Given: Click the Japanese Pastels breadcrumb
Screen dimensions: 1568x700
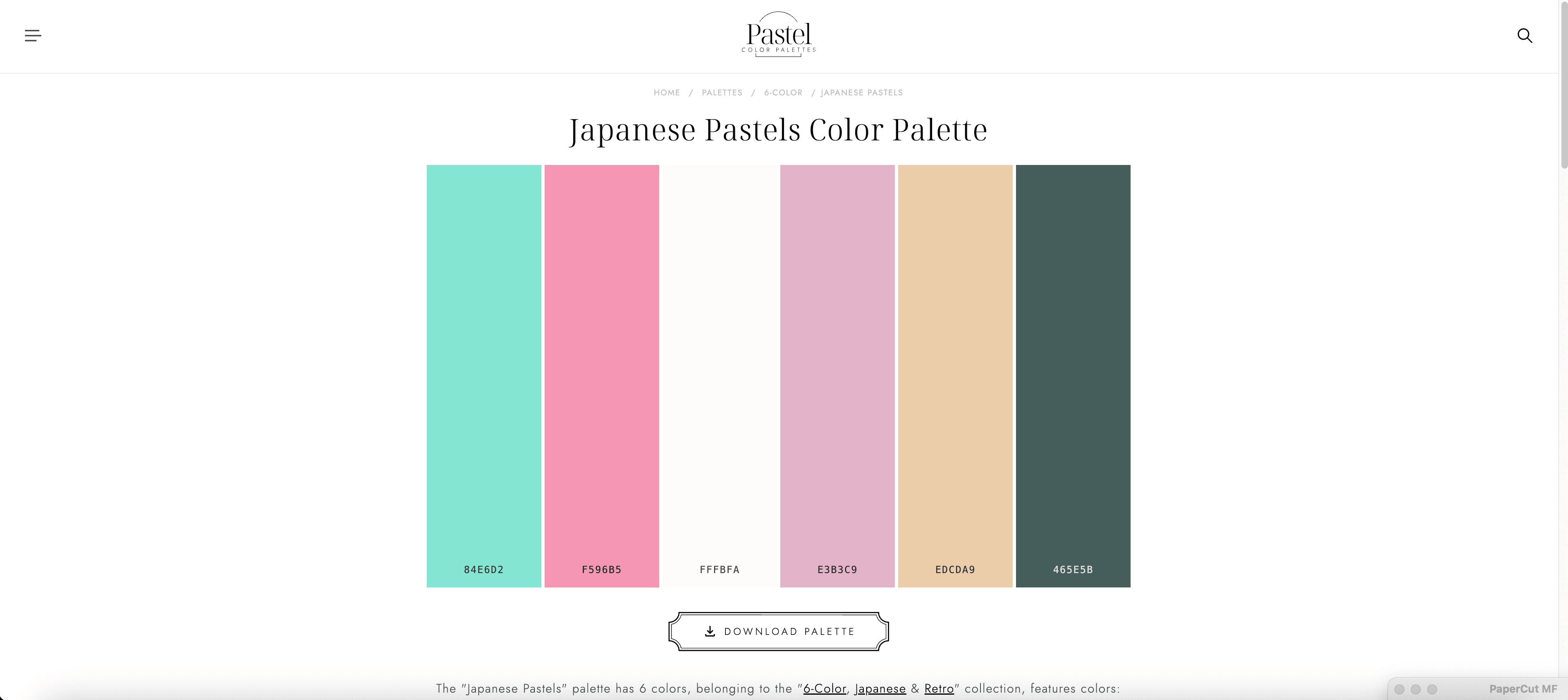Looking at the screenshot, I should 861,93.
